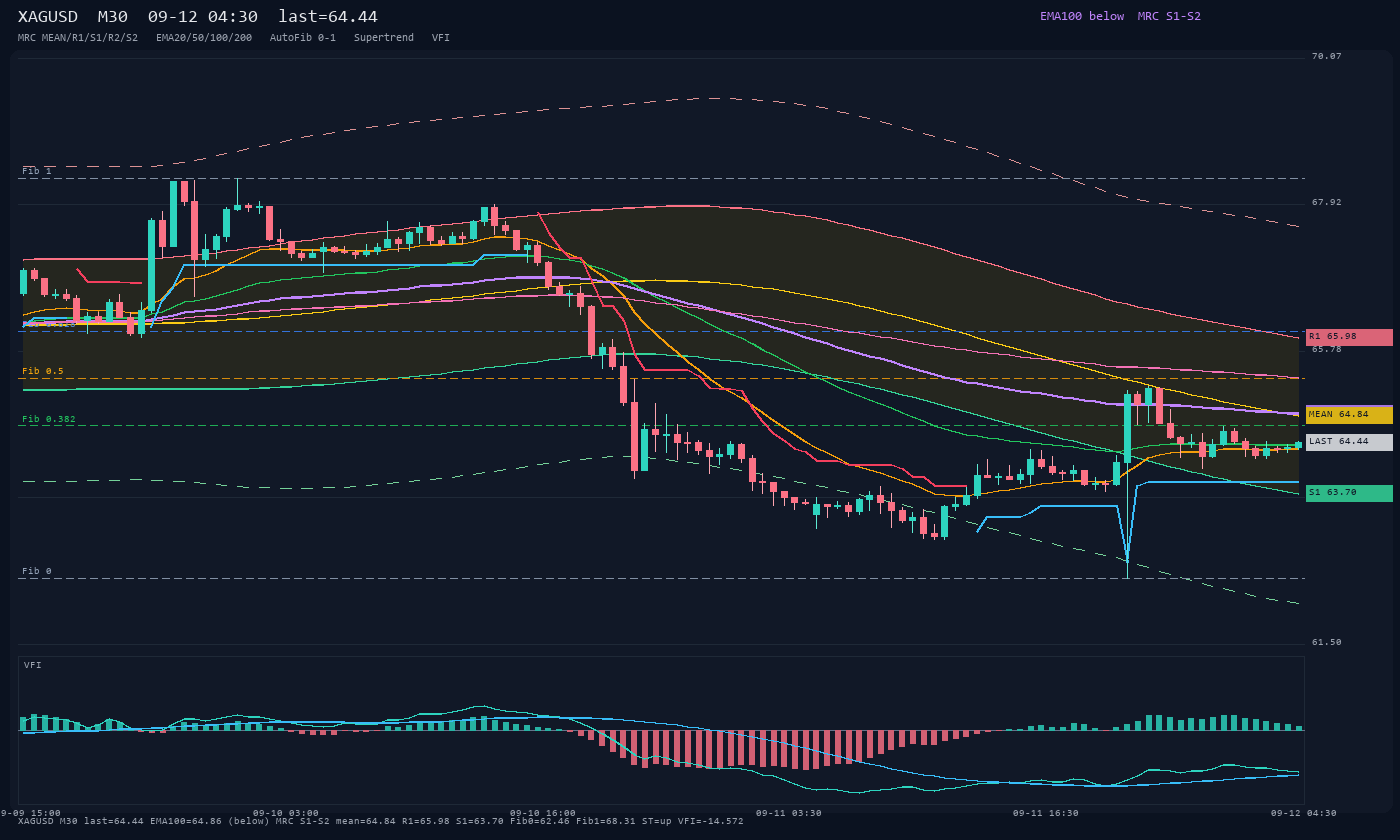
Task: Select the Fib 0.5 level label
Action: [x=43, y=371]
